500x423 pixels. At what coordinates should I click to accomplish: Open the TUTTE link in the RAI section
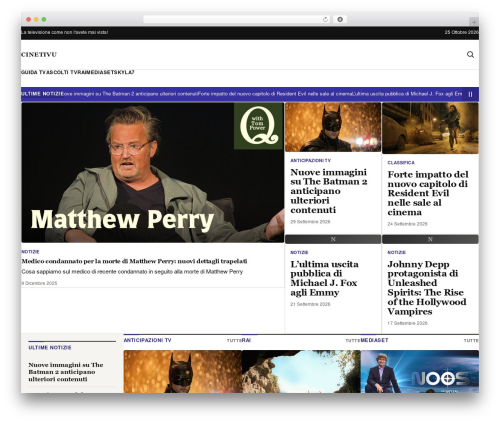(353, 341)
